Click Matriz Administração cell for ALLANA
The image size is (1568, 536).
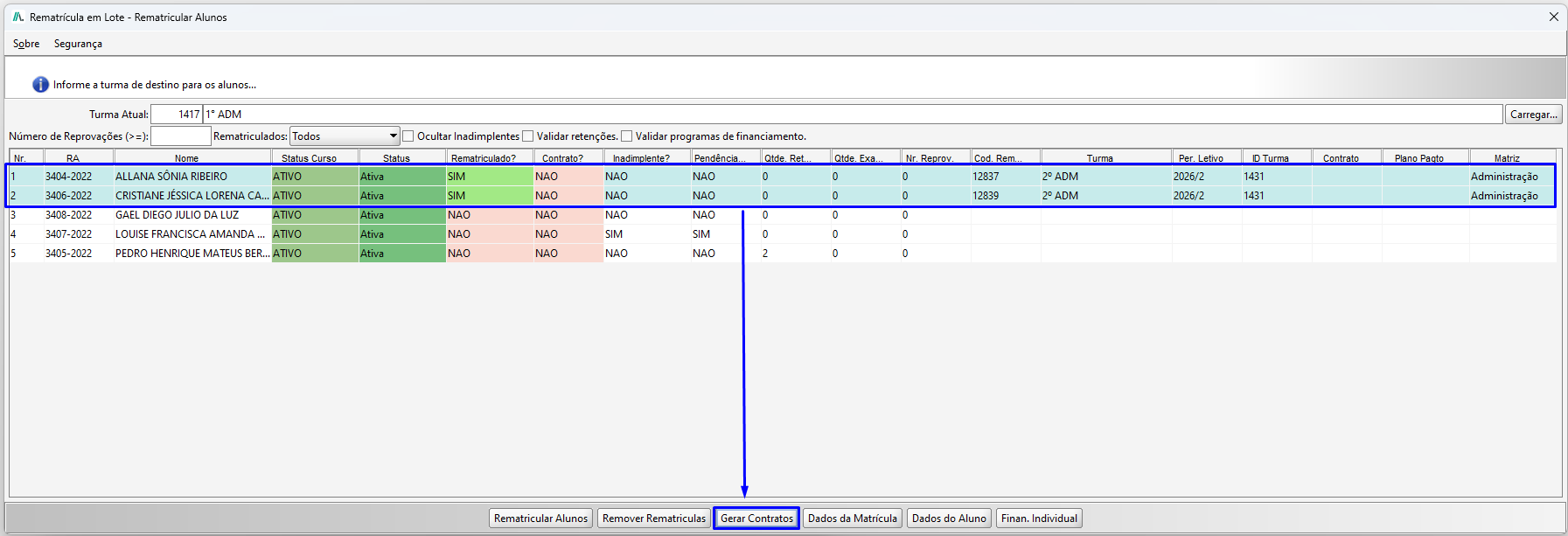pos(1513,177)
